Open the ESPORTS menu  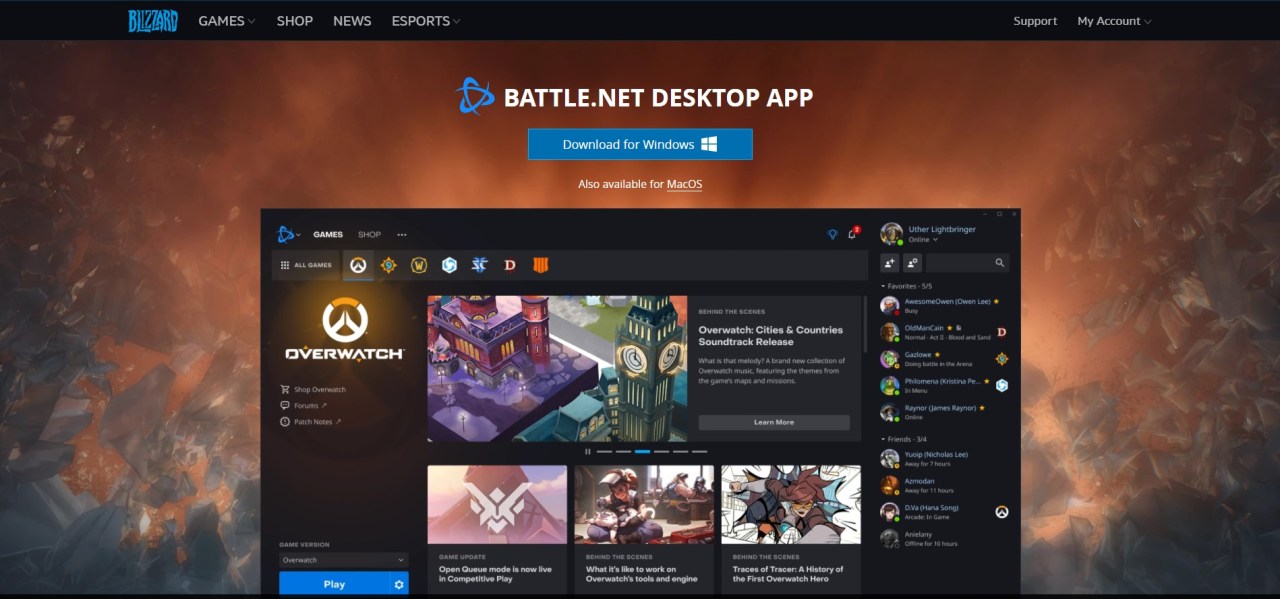[420, 20]
